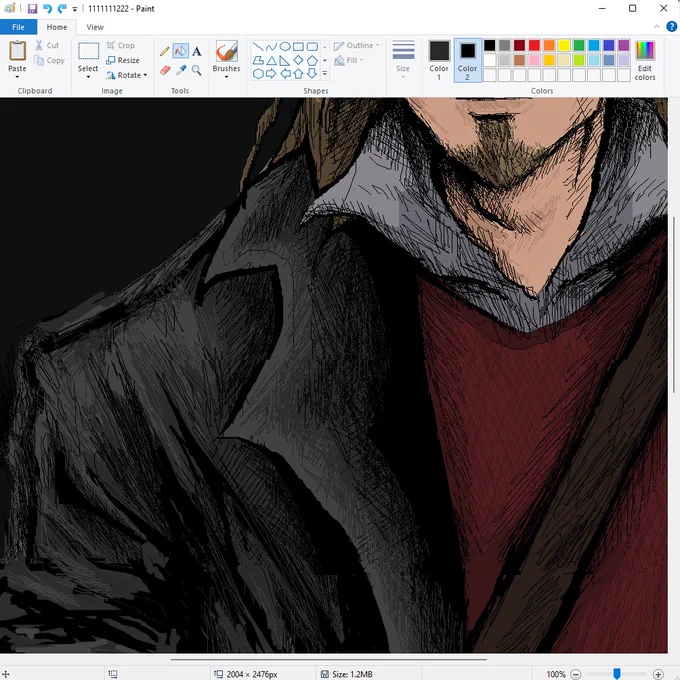
Task: Click the Undo arrow in title bar
Action: coord(47,9)
